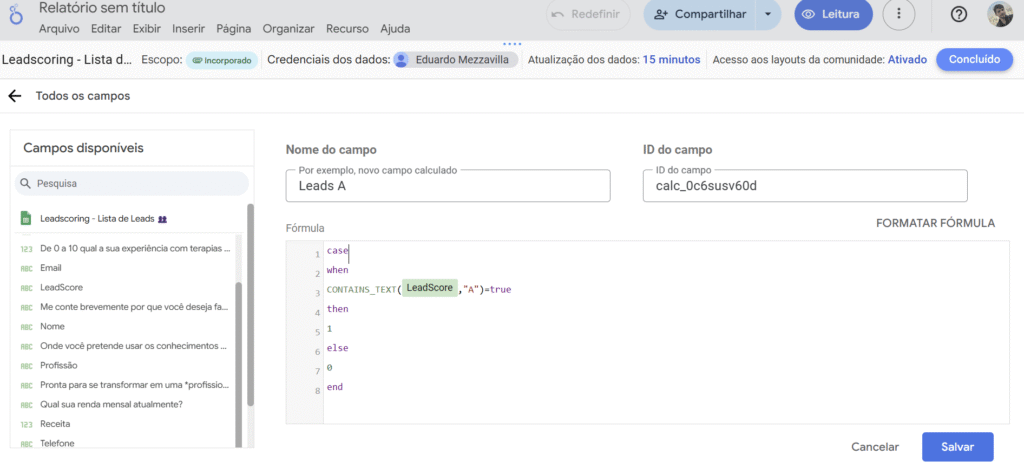
Task: Click the Ativado community layouts toggle
Action: click(907, 60)
